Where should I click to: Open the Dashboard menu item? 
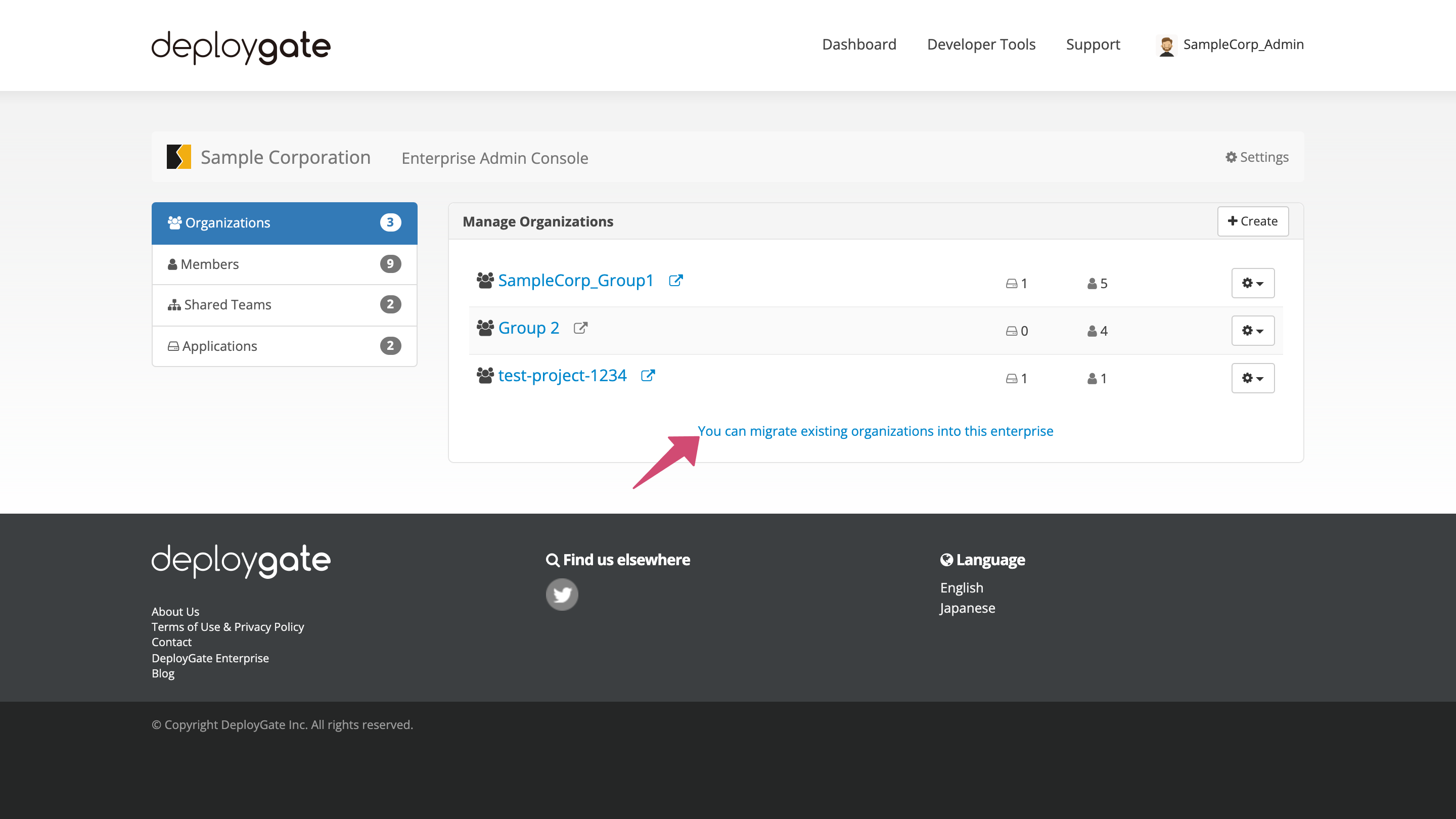point(858,44)
